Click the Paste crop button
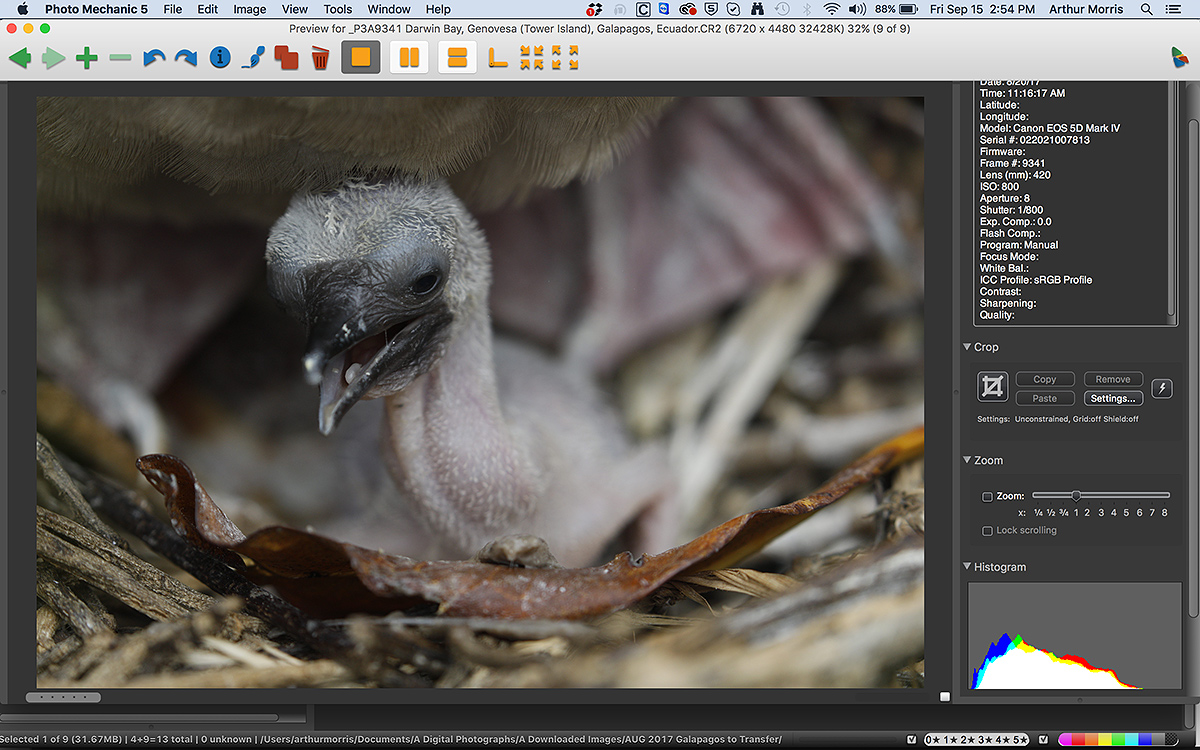The width and height of the screenshot is (1200, 750). (x=1045, y=398)
